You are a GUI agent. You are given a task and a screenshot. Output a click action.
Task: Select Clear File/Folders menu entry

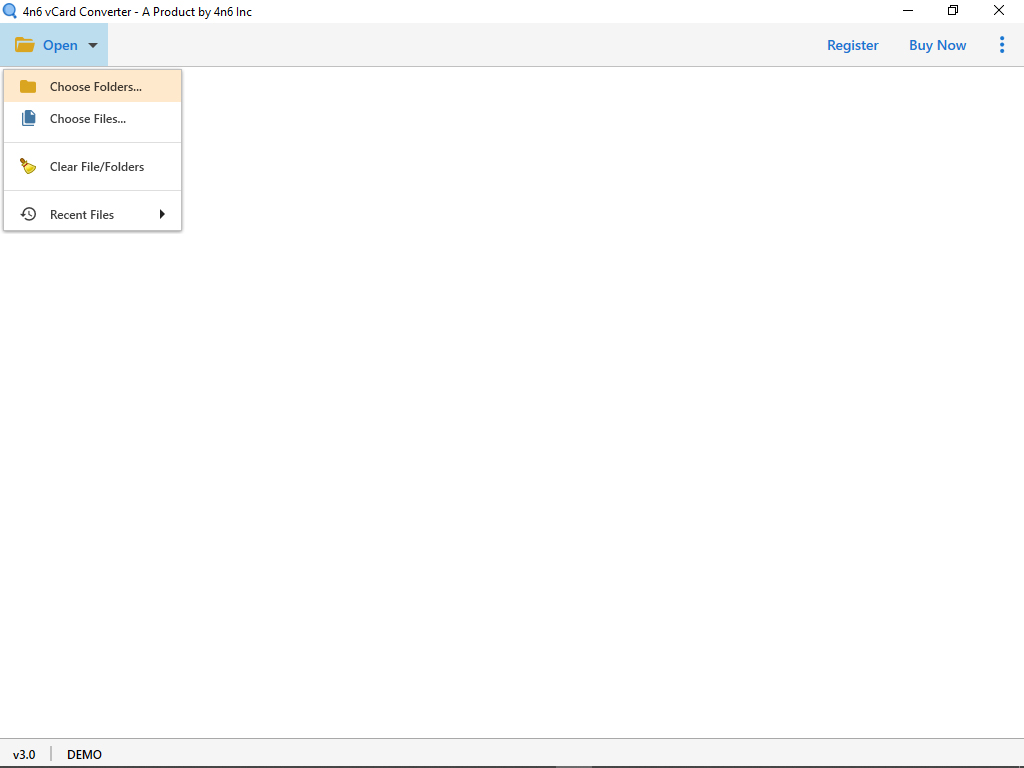click(93, 167)
